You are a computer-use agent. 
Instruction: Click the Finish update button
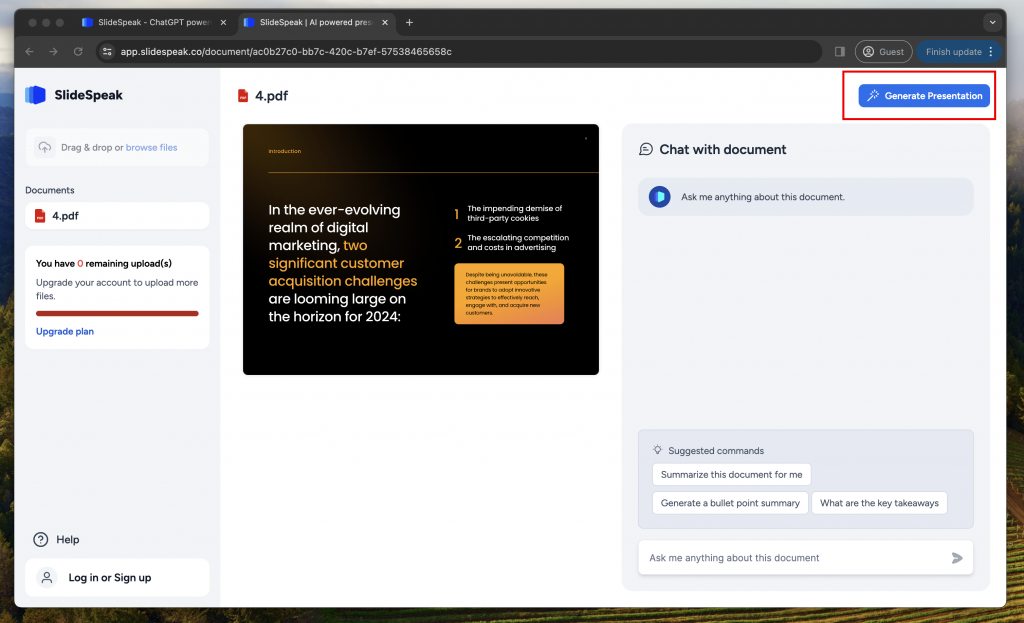(953, 52)
